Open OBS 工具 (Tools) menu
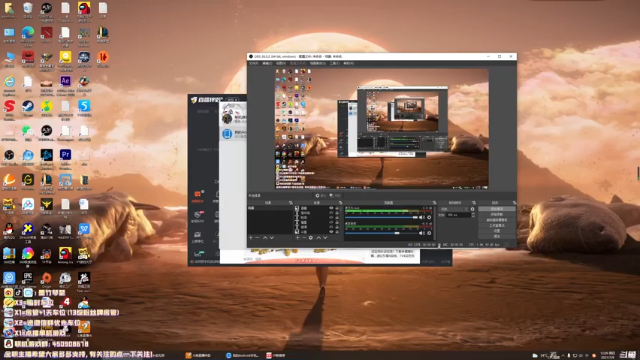Viewport: 640px width, 360px height. 335,63
